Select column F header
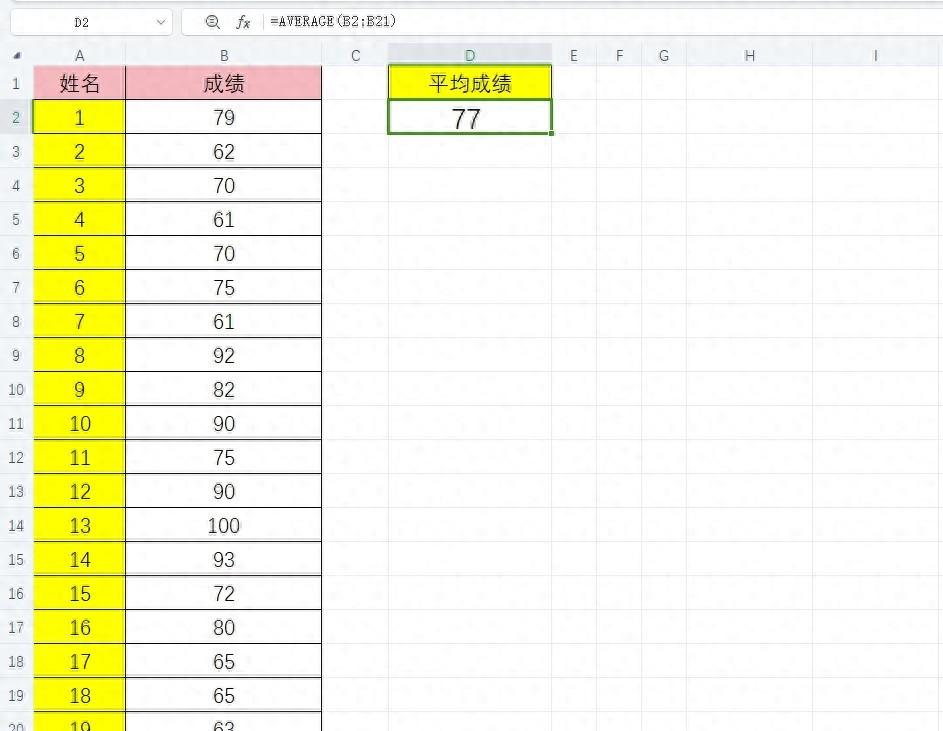 [x=619, y=56]
